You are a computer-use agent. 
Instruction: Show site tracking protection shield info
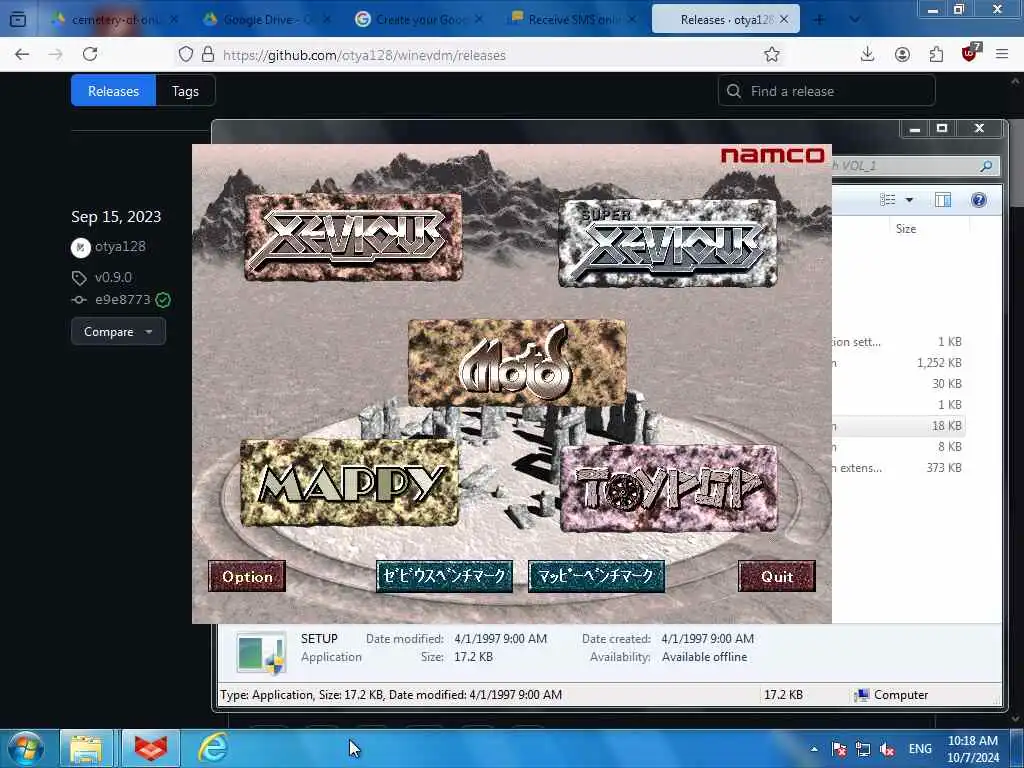[186, 54]
